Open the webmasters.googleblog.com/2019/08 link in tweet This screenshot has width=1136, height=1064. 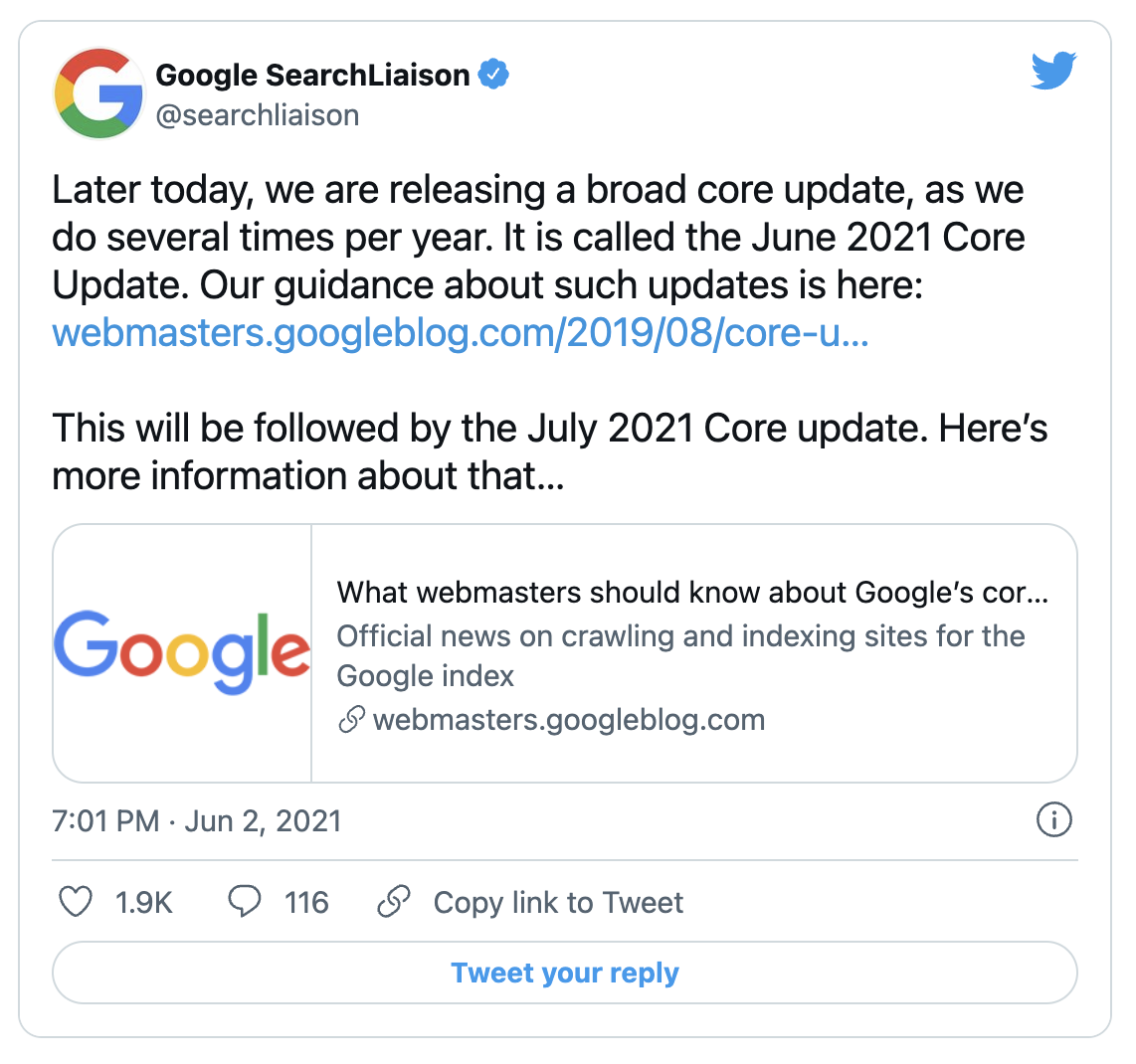(461, 333)
